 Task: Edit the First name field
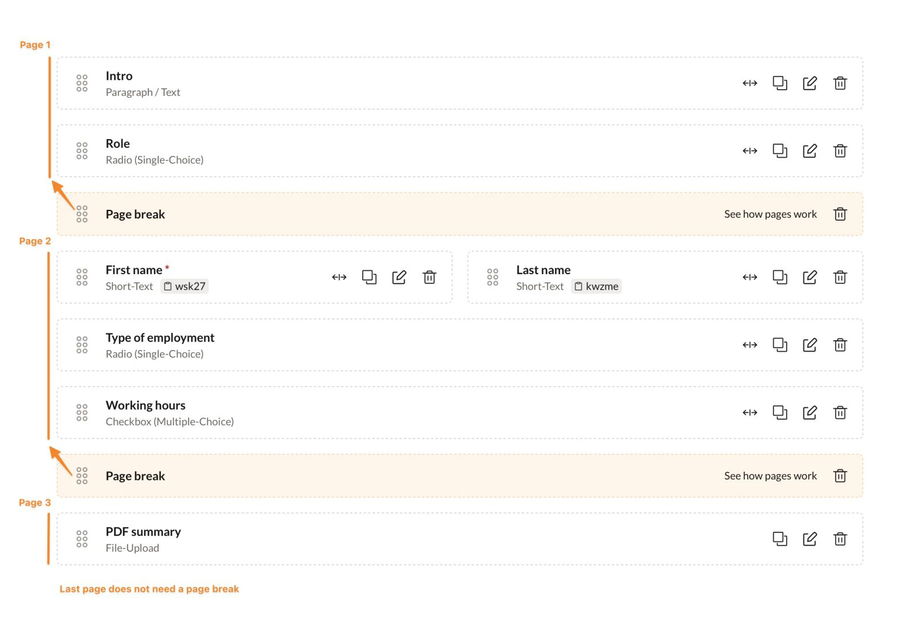tap(399, 277)
